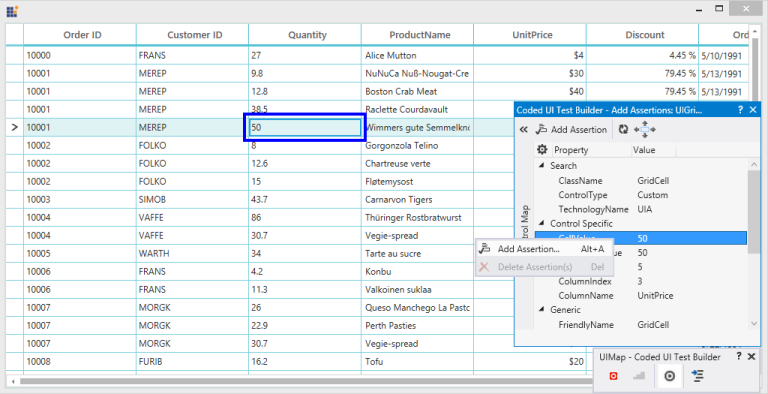This screenshot has width=768, height=394.
Task: Click the 'Alice Mutton' product cell
Action: [417, 55]
